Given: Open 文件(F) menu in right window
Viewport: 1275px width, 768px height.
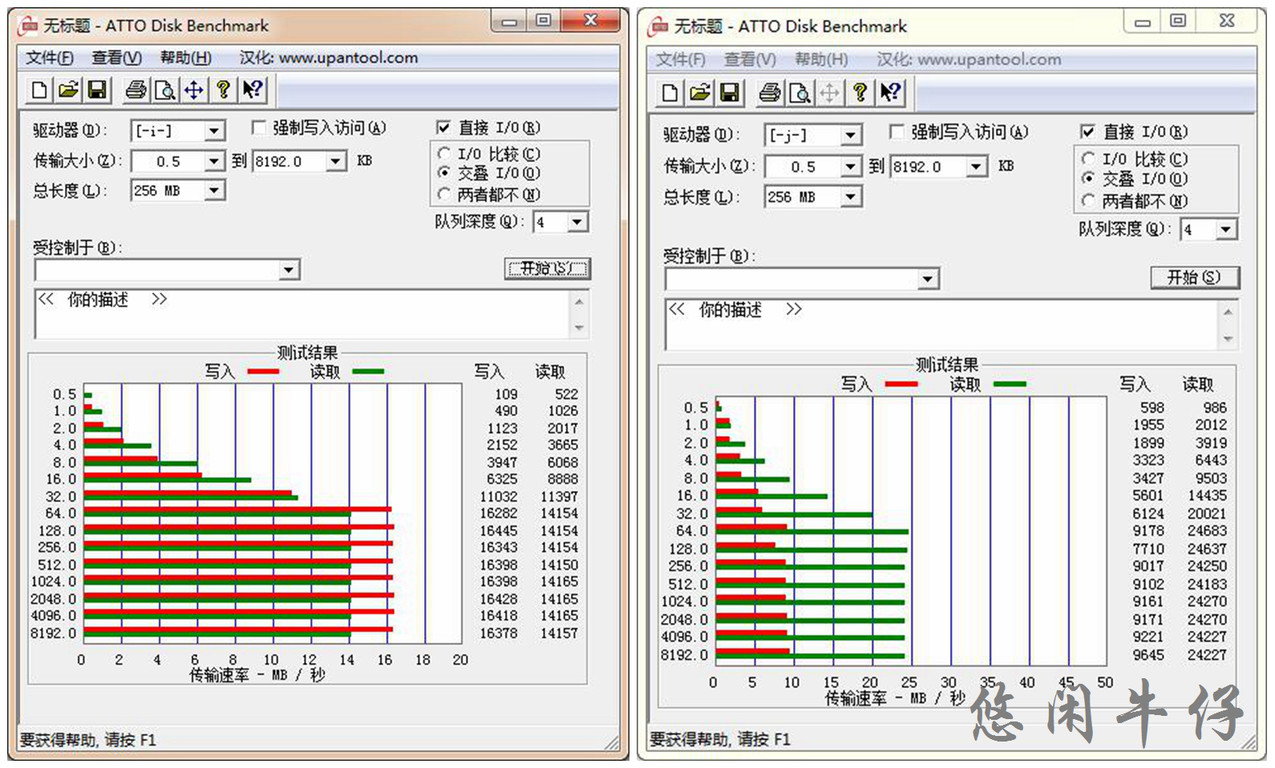Looking at the screenshot, I should coord(681,60).
